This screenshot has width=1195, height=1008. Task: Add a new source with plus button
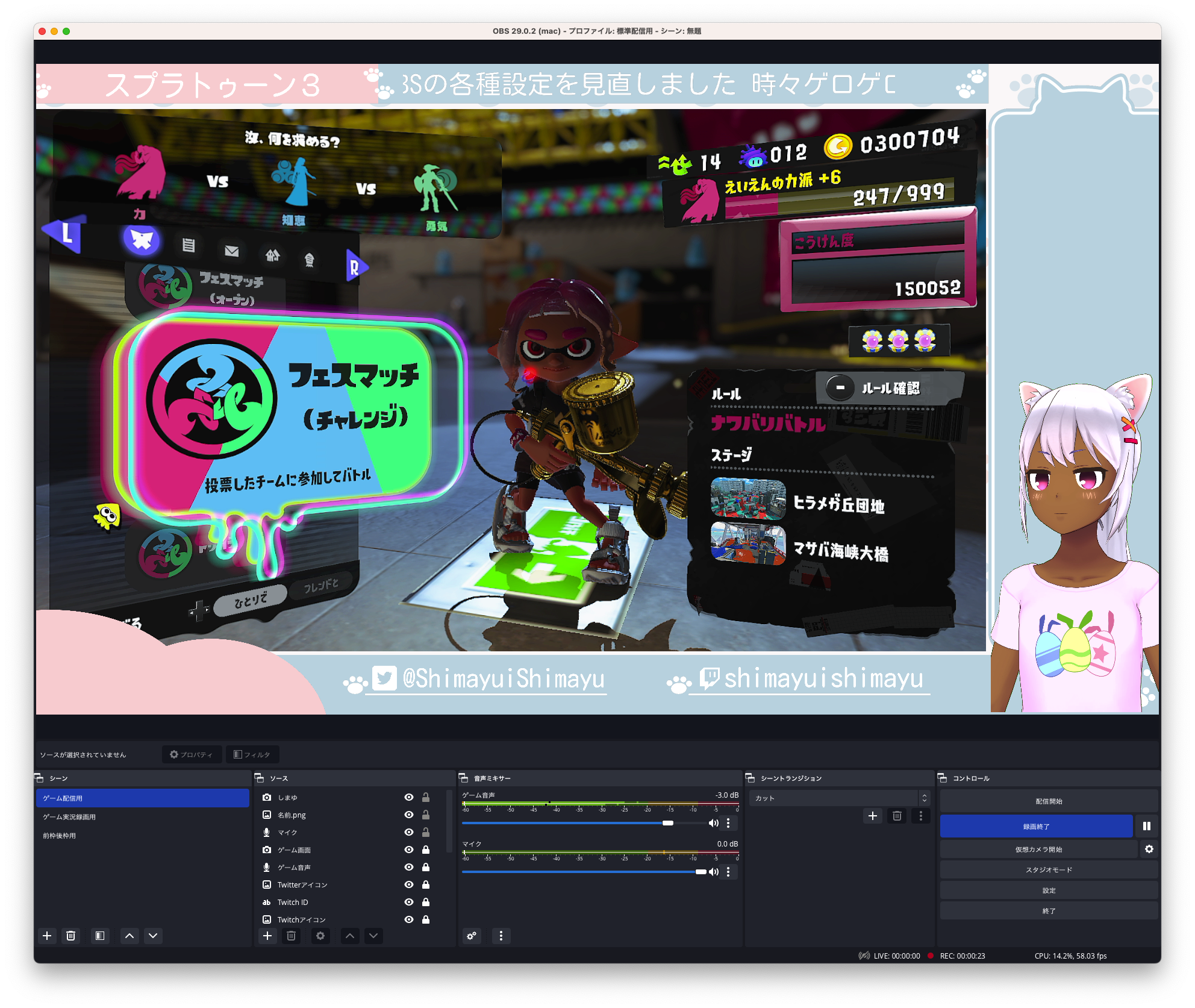click(267, 936)
